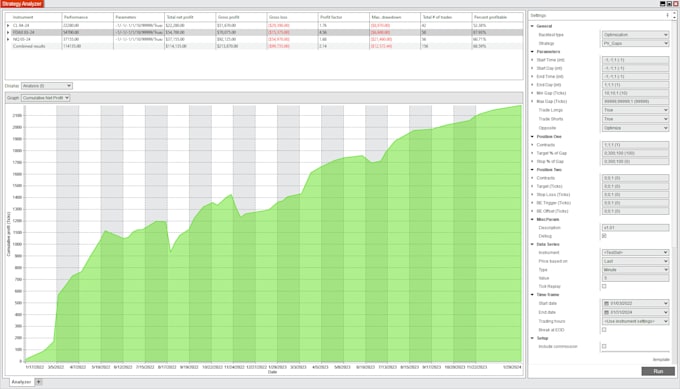Switch to the Analyzer tab
Viewport: 680px width, 389px height.
point(21,382)
